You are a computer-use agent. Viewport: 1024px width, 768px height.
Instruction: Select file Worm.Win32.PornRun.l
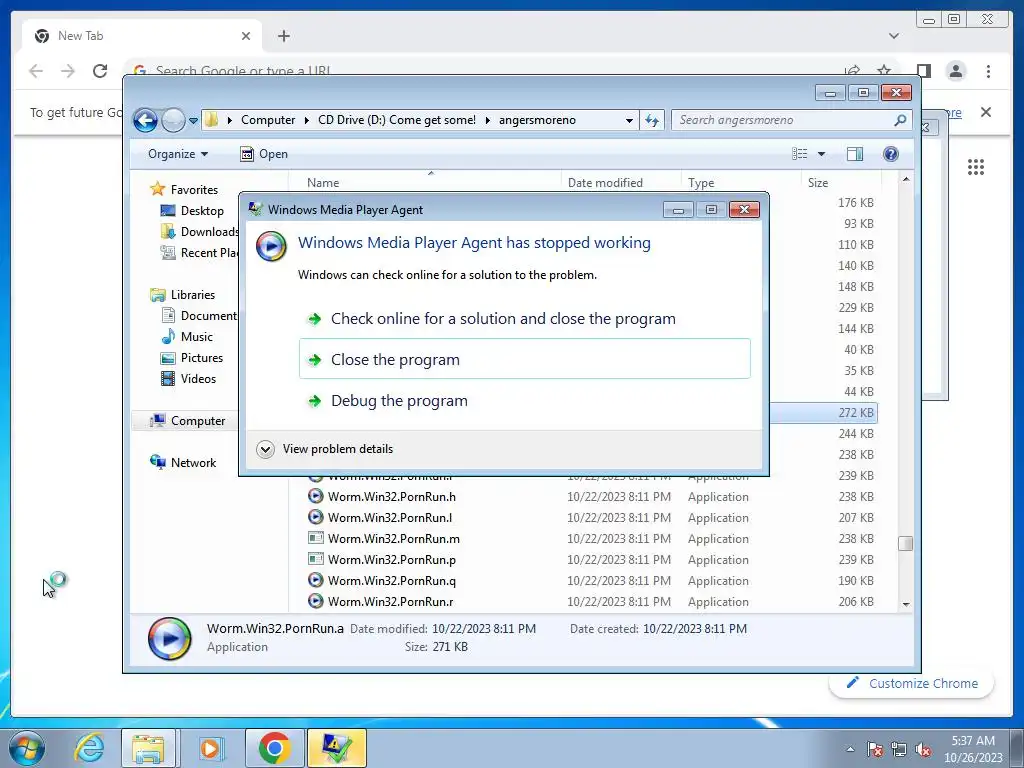390,518
